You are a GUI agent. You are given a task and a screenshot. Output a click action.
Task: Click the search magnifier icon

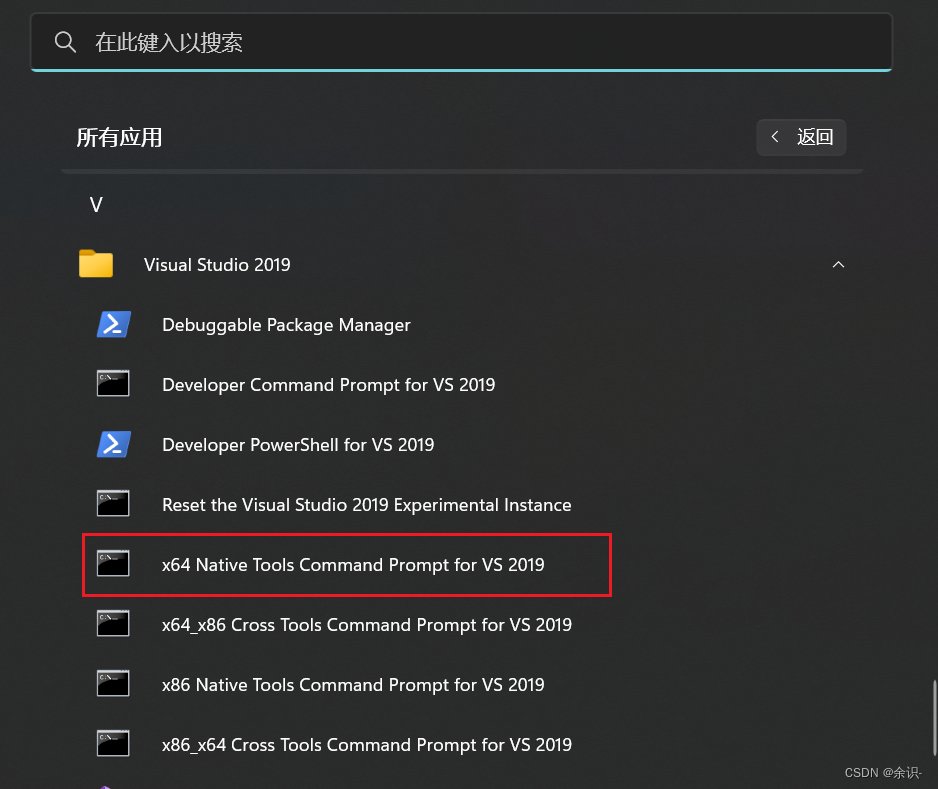click(65, 42)
